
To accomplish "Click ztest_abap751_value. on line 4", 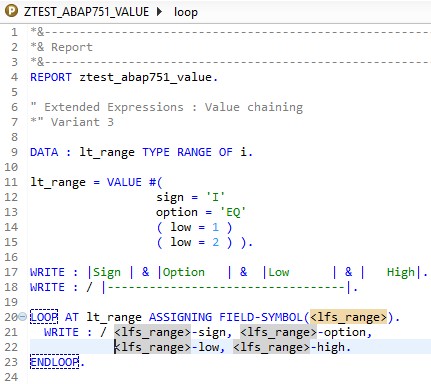I will pyautogui.click(x=149, y=78).
